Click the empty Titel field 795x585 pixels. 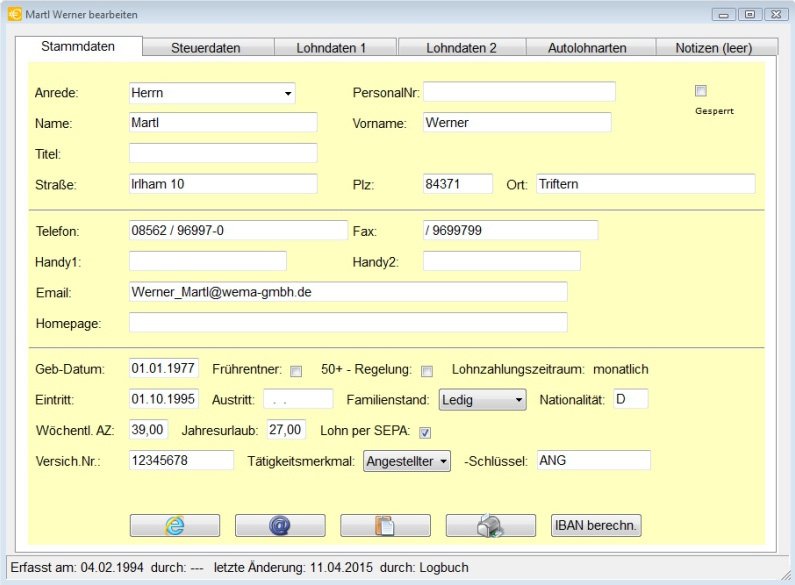[x=223, y=153]
